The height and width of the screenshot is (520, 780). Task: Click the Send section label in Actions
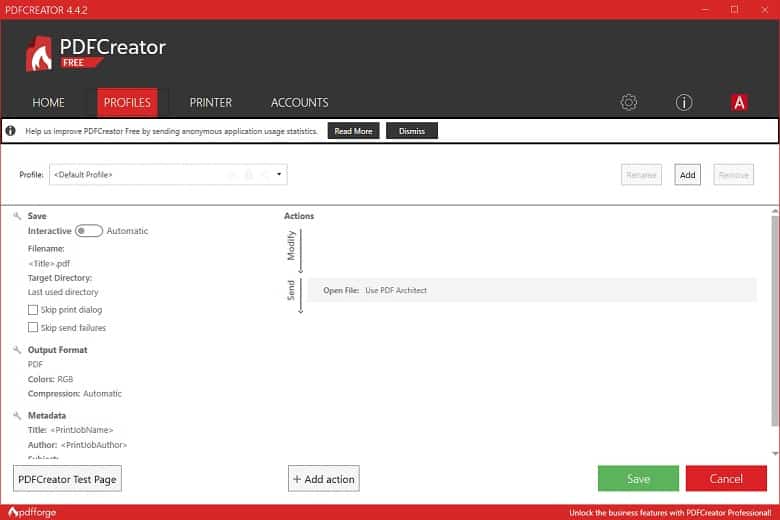291,291
